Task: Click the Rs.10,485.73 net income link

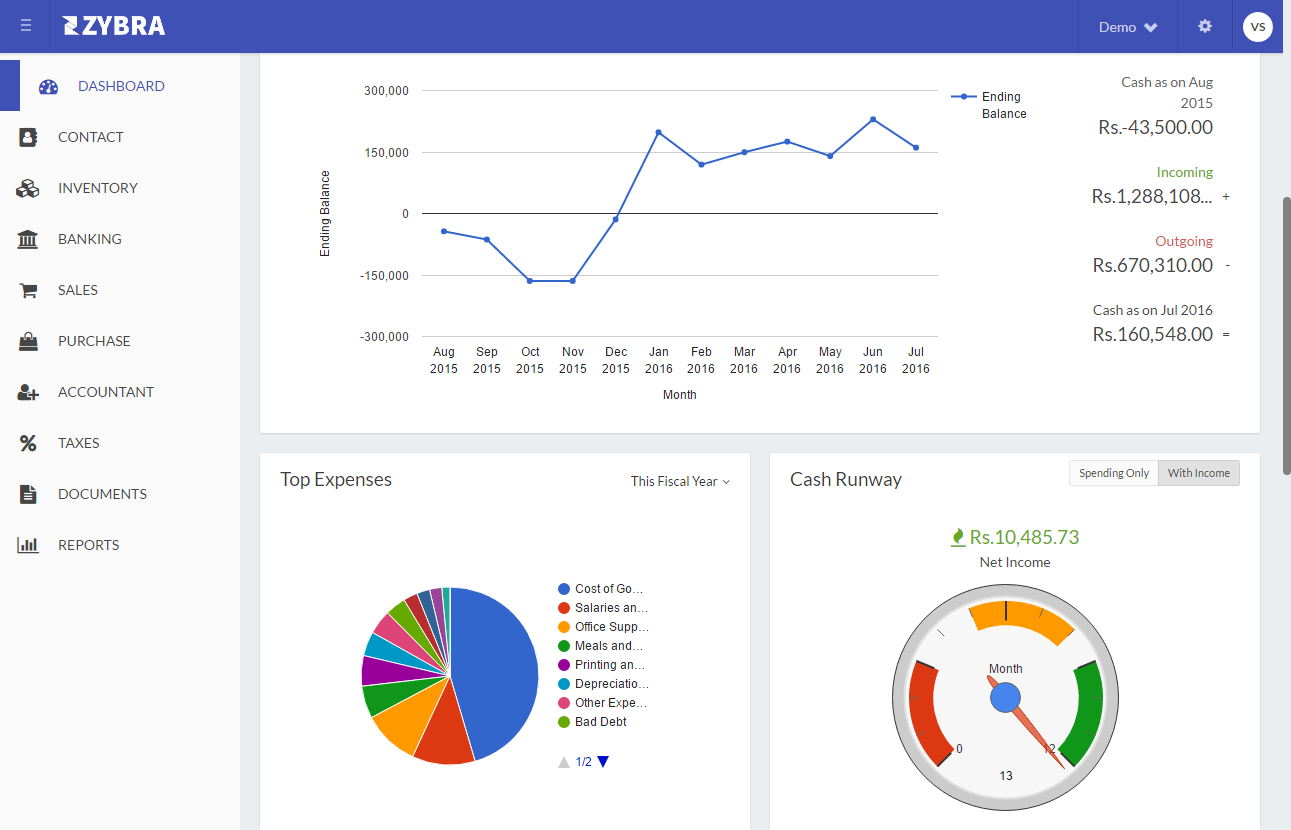Action: pos(1024,537)
